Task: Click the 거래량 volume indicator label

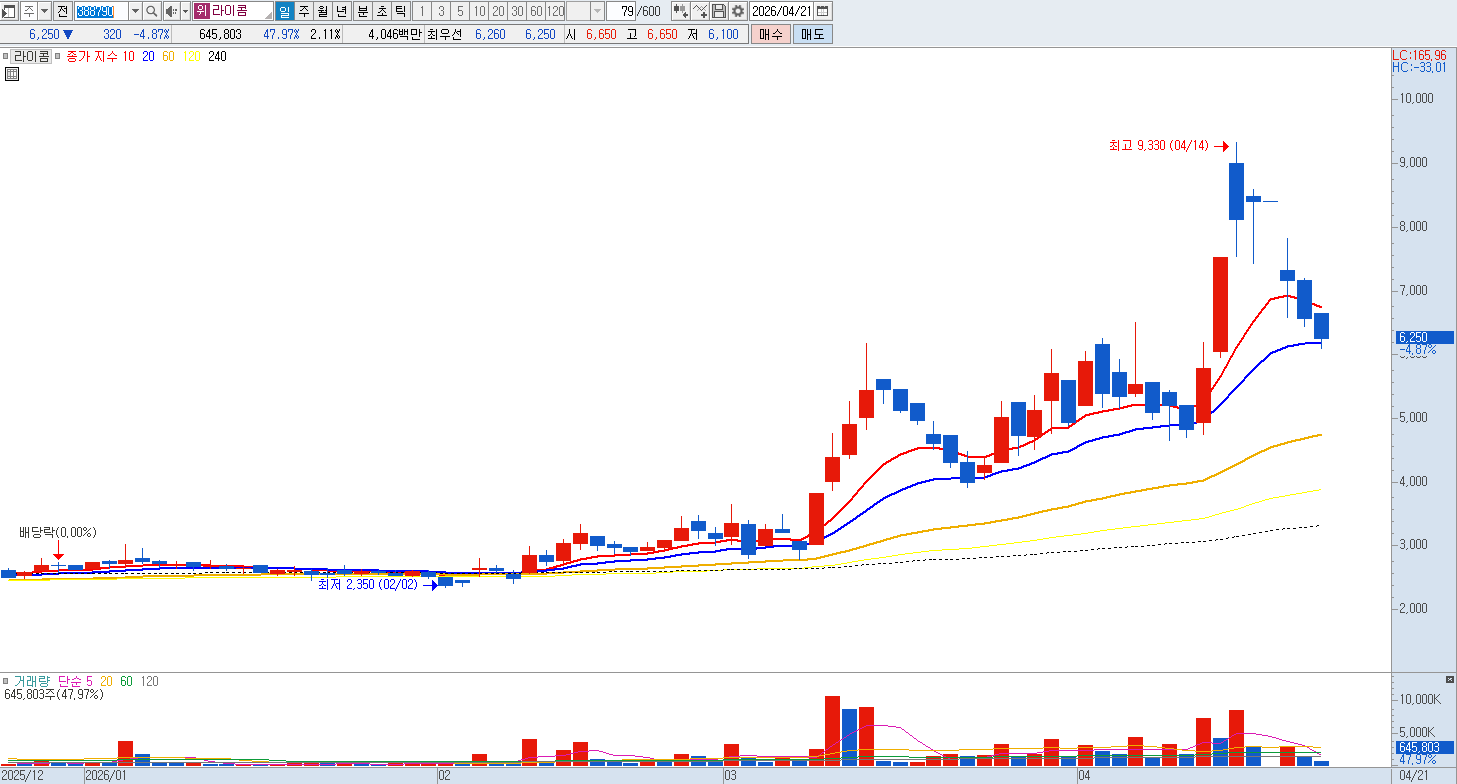Action: 30,681
